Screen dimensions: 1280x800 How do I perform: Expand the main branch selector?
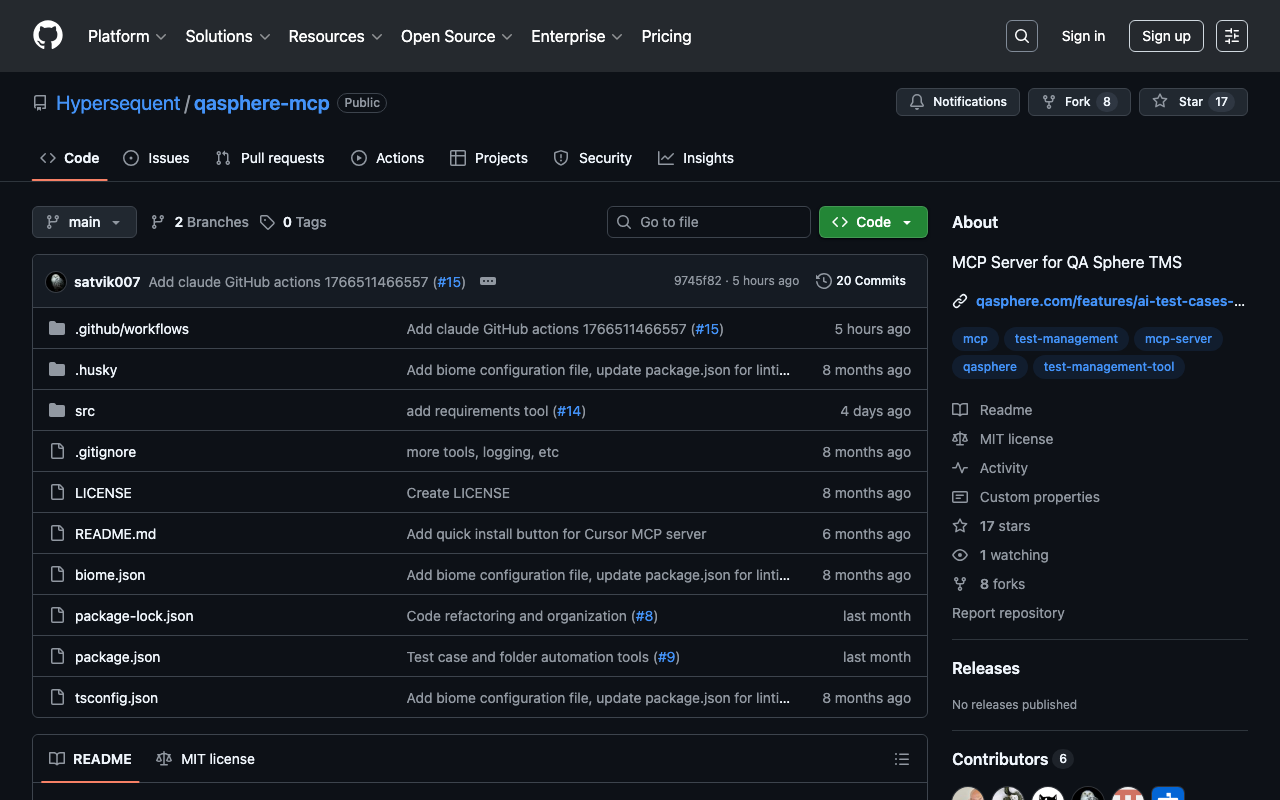coord(84,222)
